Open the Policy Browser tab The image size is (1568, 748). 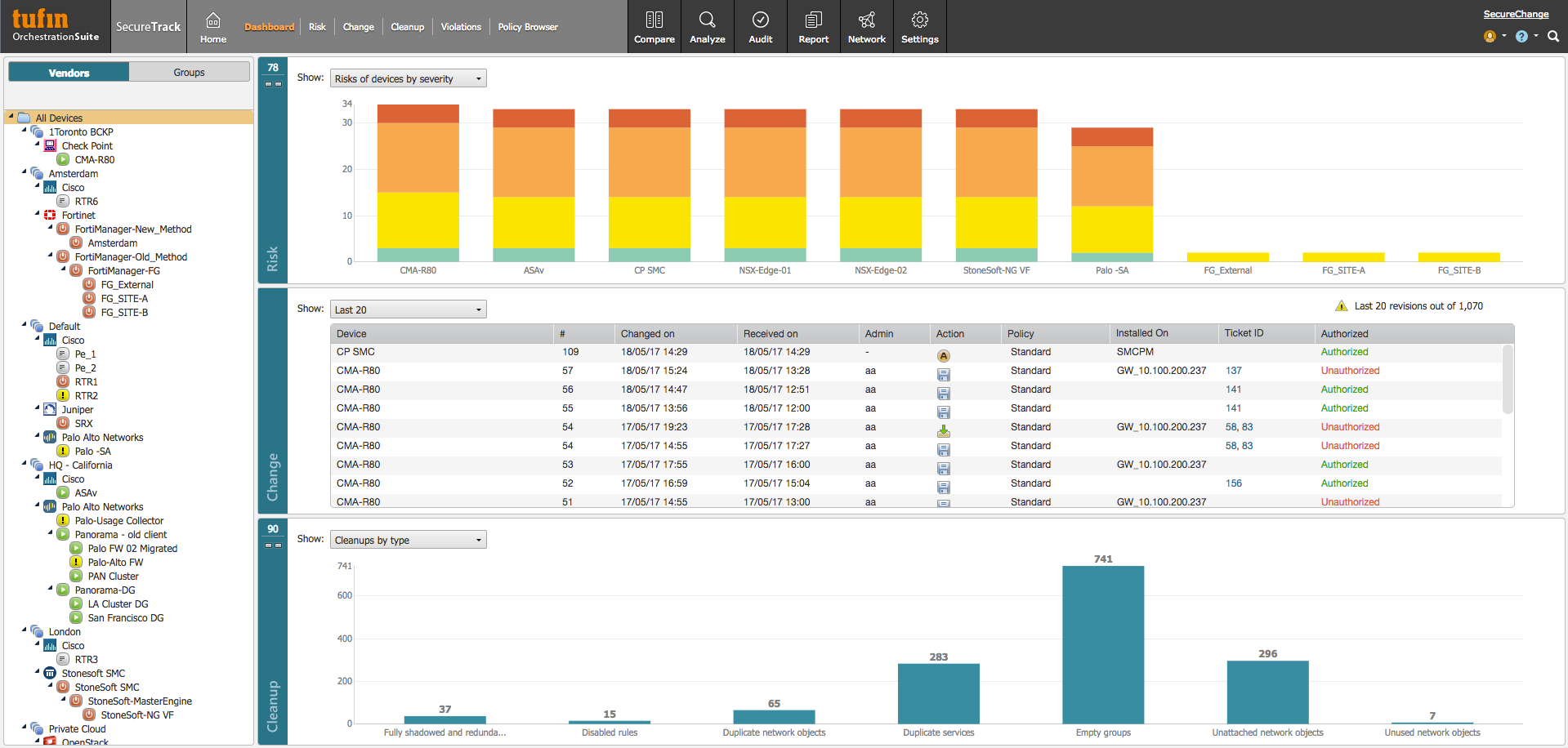tap(527, 26)
